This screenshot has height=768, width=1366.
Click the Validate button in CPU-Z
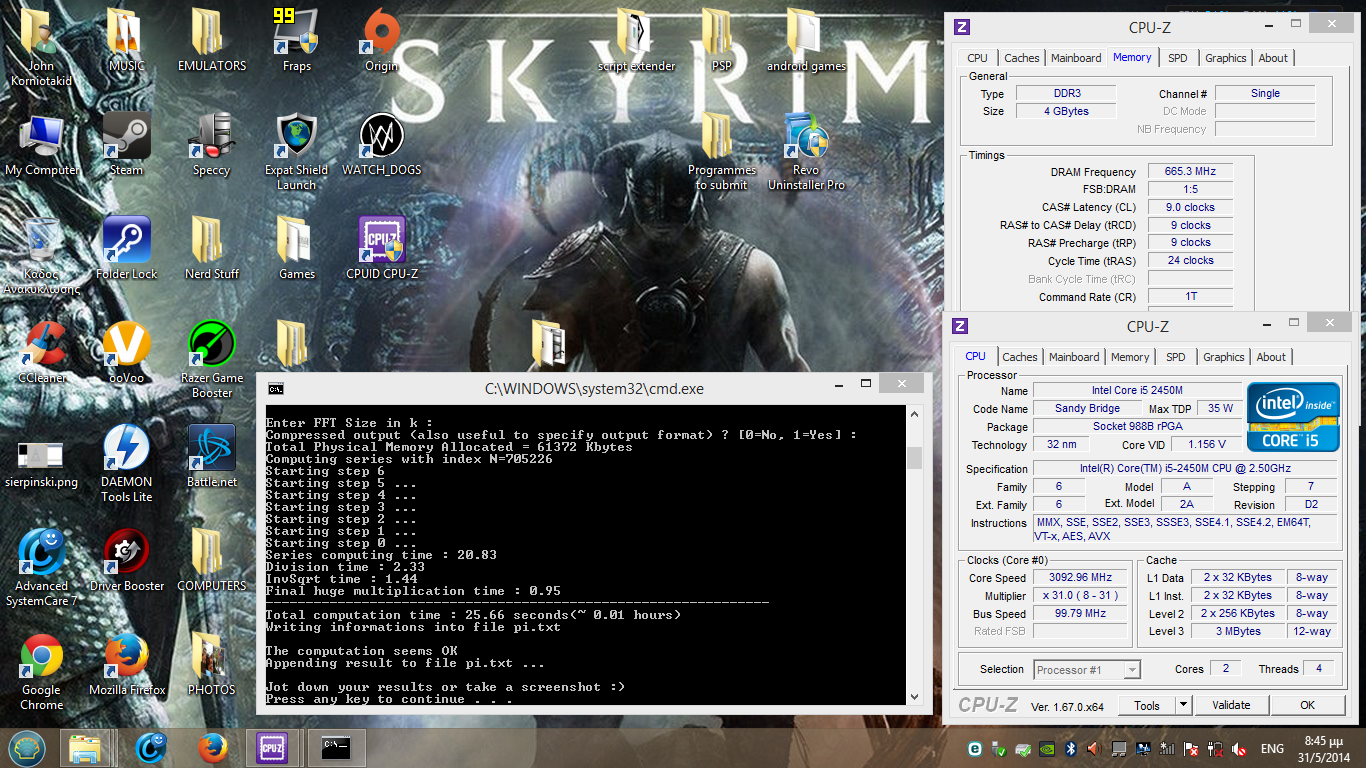coord(1231,705)
